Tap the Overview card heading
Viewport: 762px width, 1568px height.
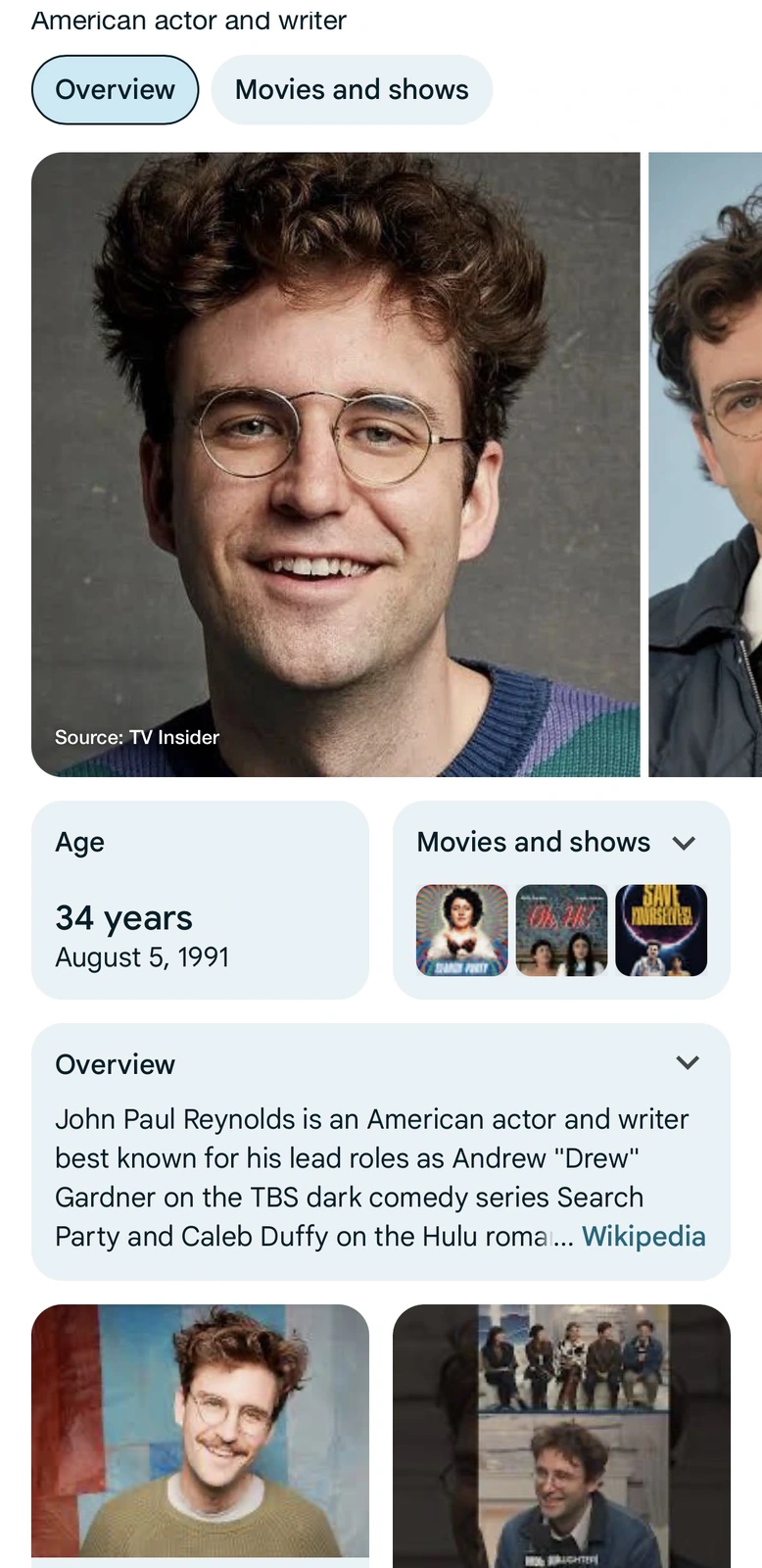pyautogui.click(x=115, y=1064)
